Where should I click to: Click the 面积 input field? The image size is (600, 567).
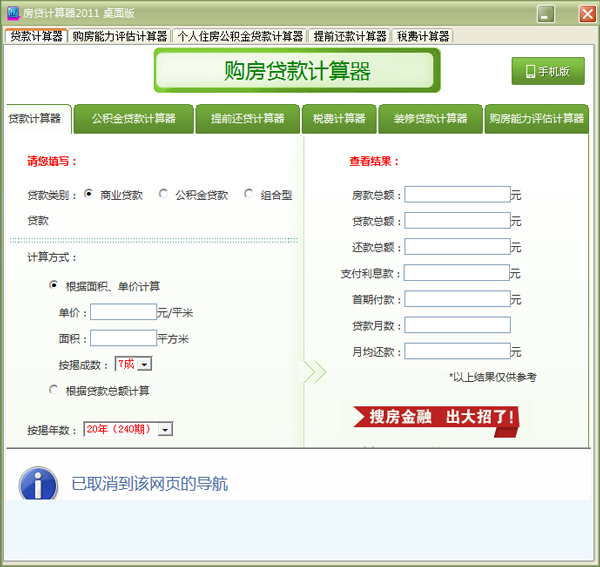(123, 338)
